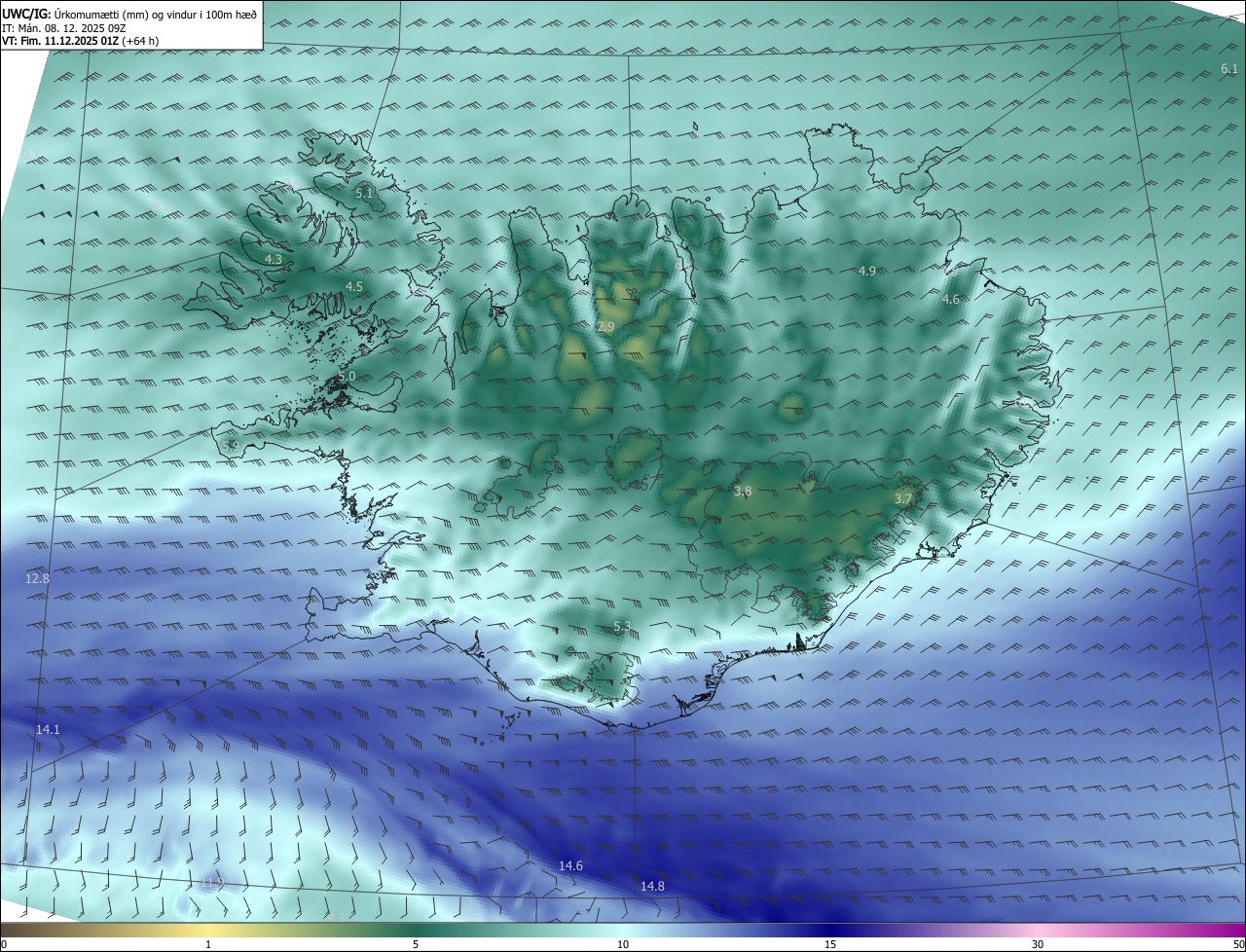Click the '4.5' value label
The height and width of the screenshot is (952, 1246).
(354, 286)
